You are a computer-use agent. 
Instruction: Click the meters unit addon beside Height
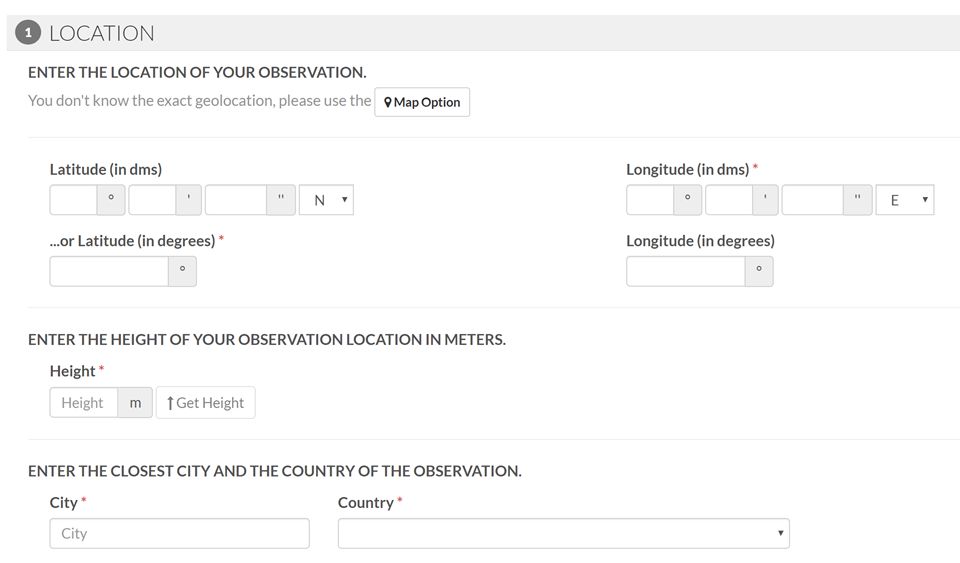pos(135,403)
